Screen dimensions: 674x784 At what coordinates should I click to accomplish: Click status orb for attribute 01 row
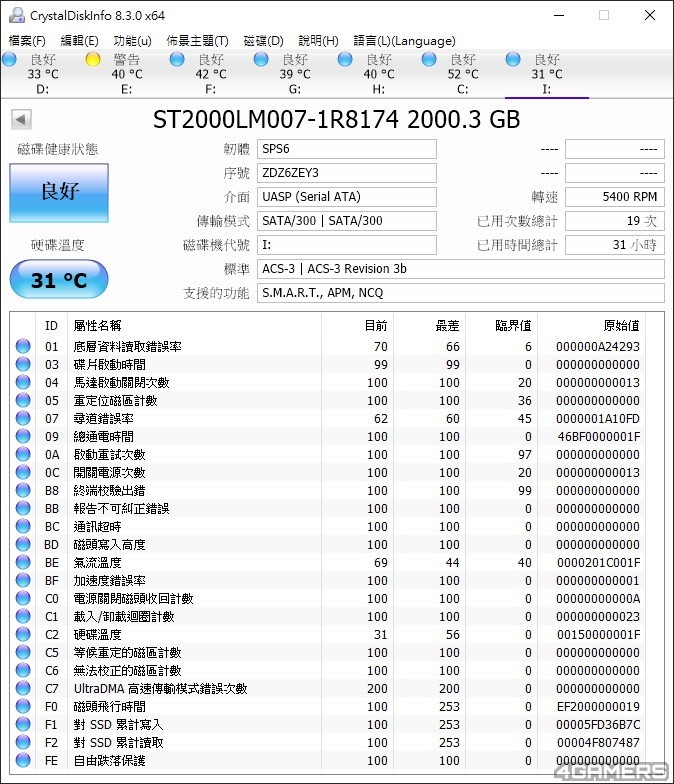click(x=23, y=346)
